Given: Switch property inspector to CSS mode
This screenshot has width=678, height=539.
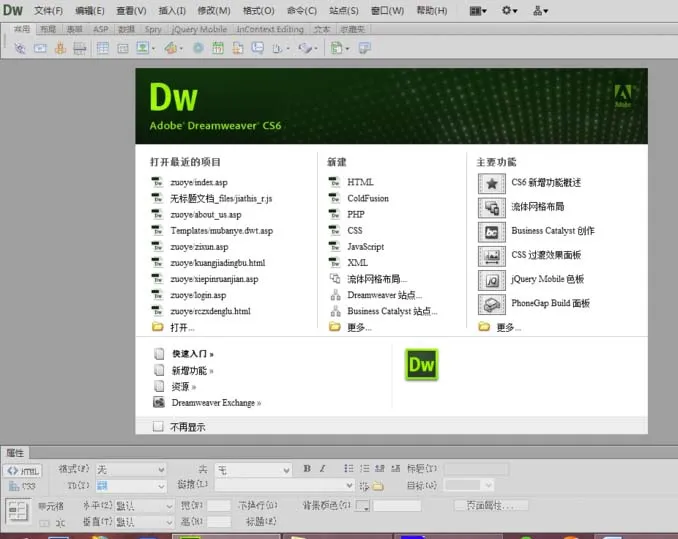Looking at the screenshot, I should point(23,486).
